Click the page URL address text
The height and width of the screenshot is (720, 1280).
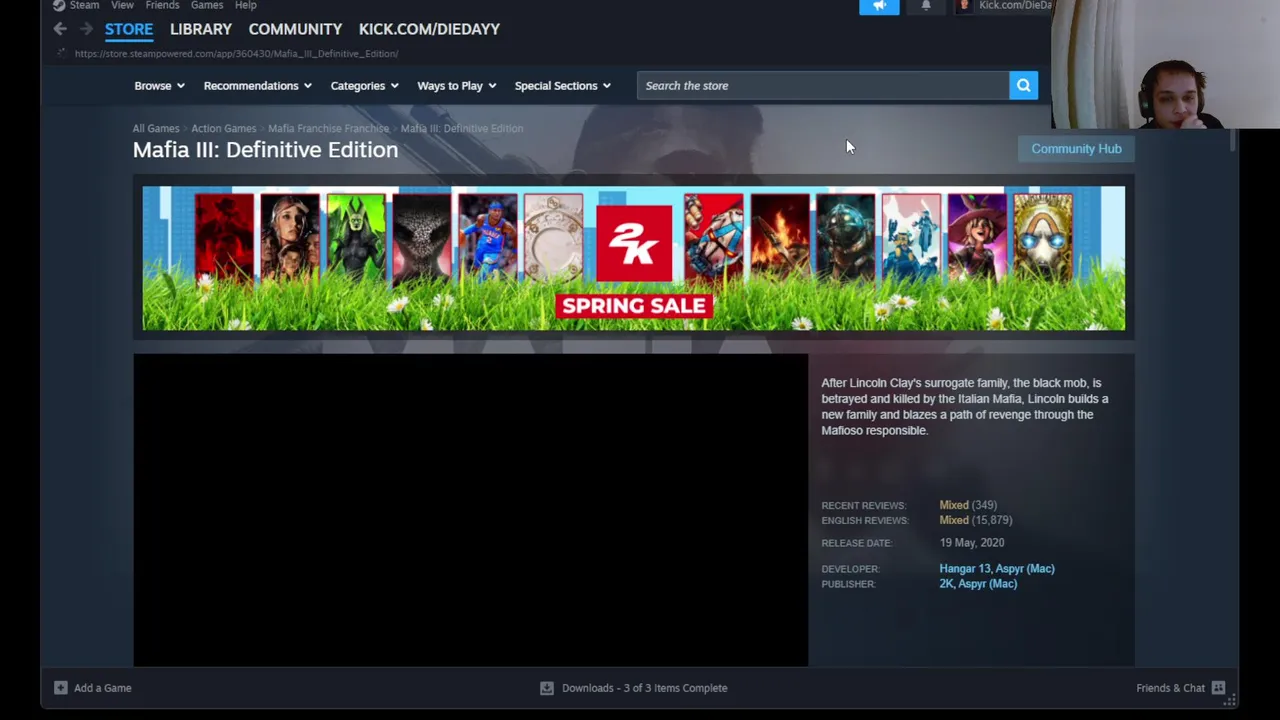pyautogui.click(x=236, y=54)
